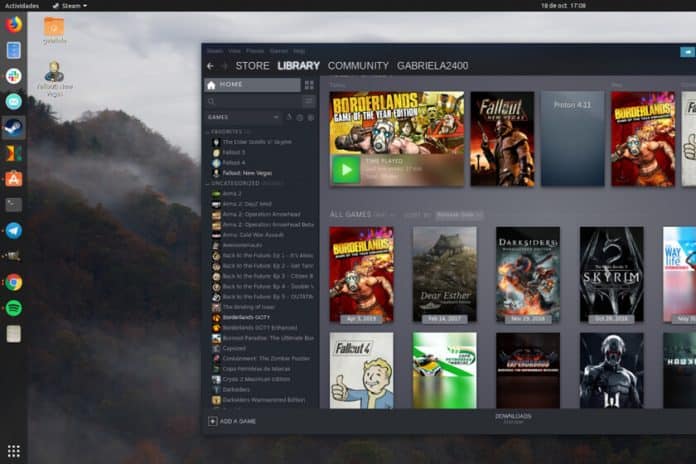Open Google Chrome from the dock

click(14, 282)
